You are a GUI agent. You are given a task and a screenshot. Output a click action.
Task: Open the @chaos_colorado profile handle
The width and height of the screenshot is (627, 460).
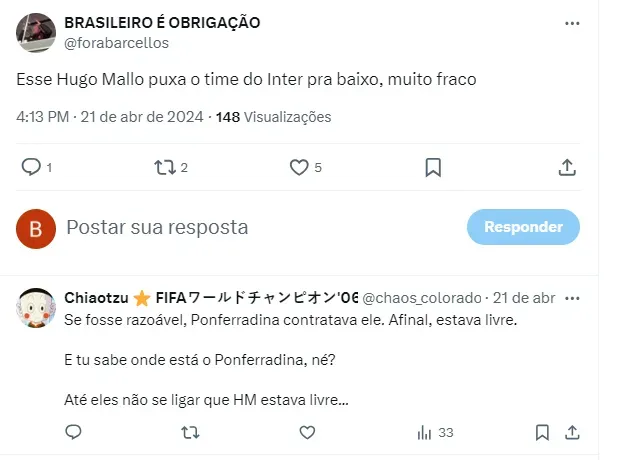coord(422,298)
